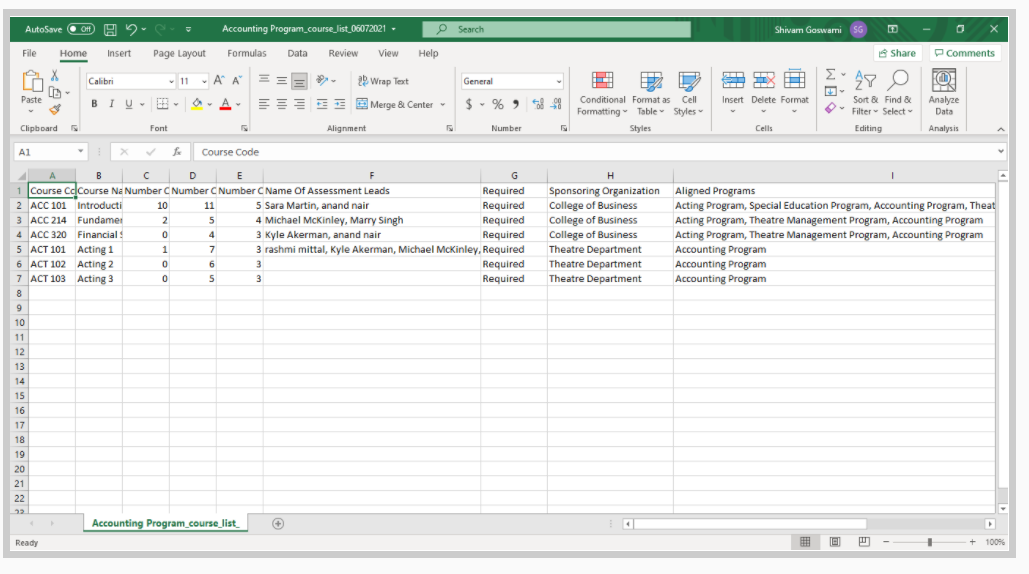Open Conditional Formatting
The width and height of the screenshot is (1029, 574).
point(602,93)
